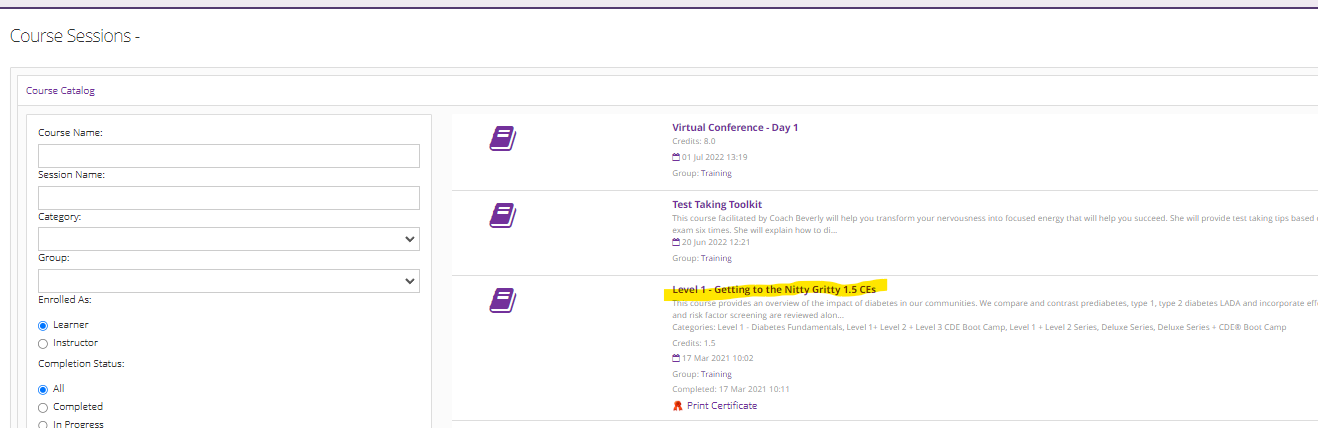Select the Learner radio button
This screenshot has width=1318, height=428.
tap(43, 325)
